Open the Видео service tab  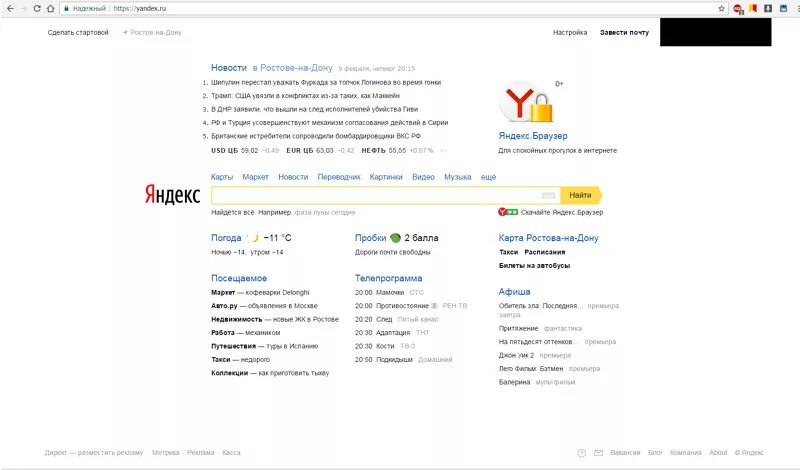[423, 177]
